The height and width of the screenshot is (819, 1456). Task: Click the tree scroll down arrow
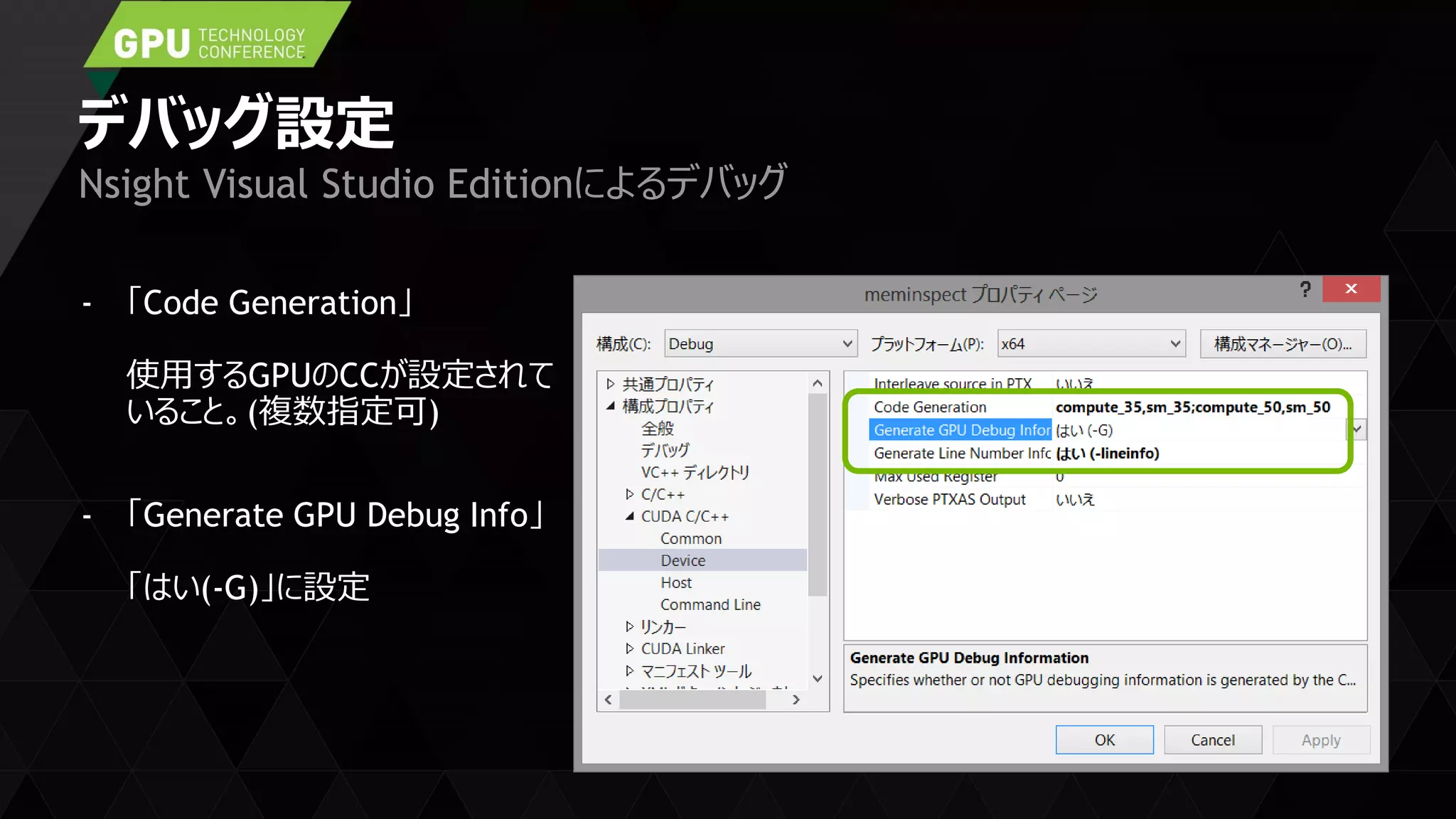click(x=818, y=679)
